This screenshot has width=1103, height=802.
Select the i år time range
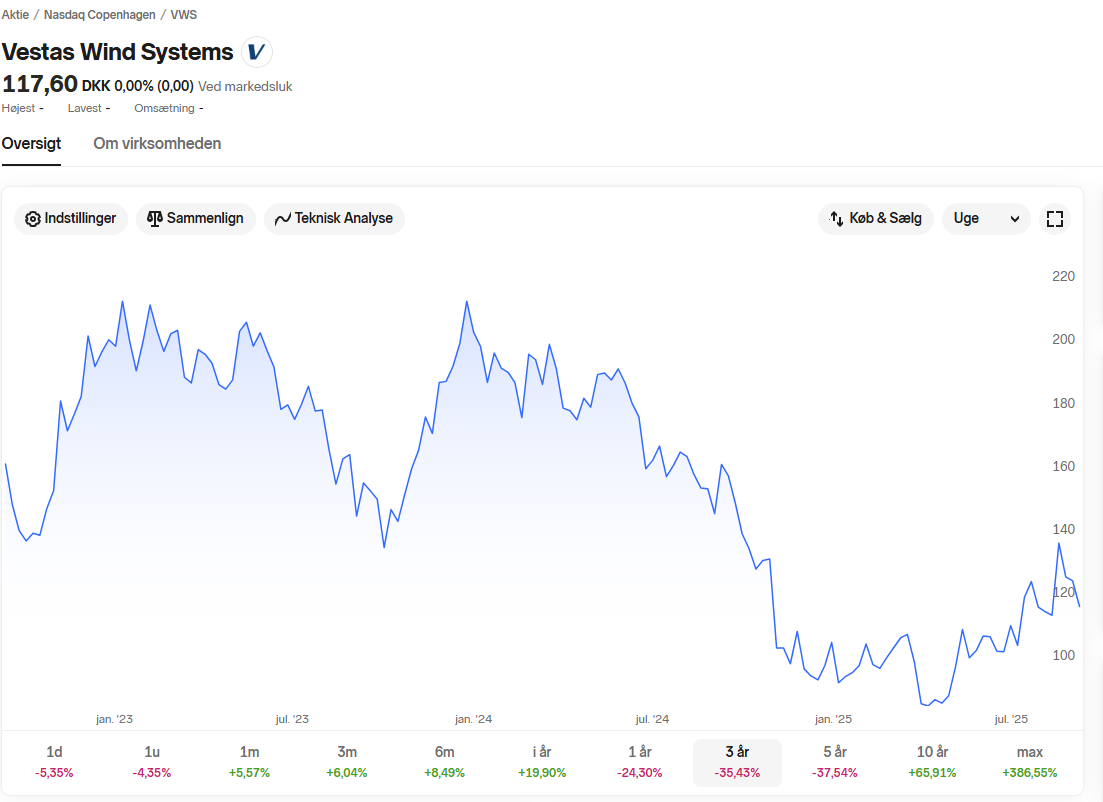(542, 762)
